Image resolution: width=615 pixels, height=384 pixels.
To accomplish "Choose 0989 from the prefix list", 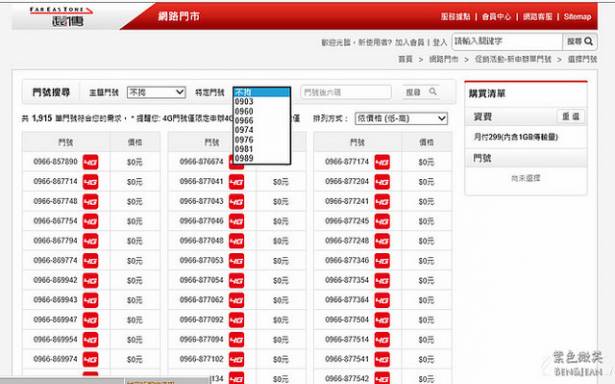I will (x=262, y=158).
